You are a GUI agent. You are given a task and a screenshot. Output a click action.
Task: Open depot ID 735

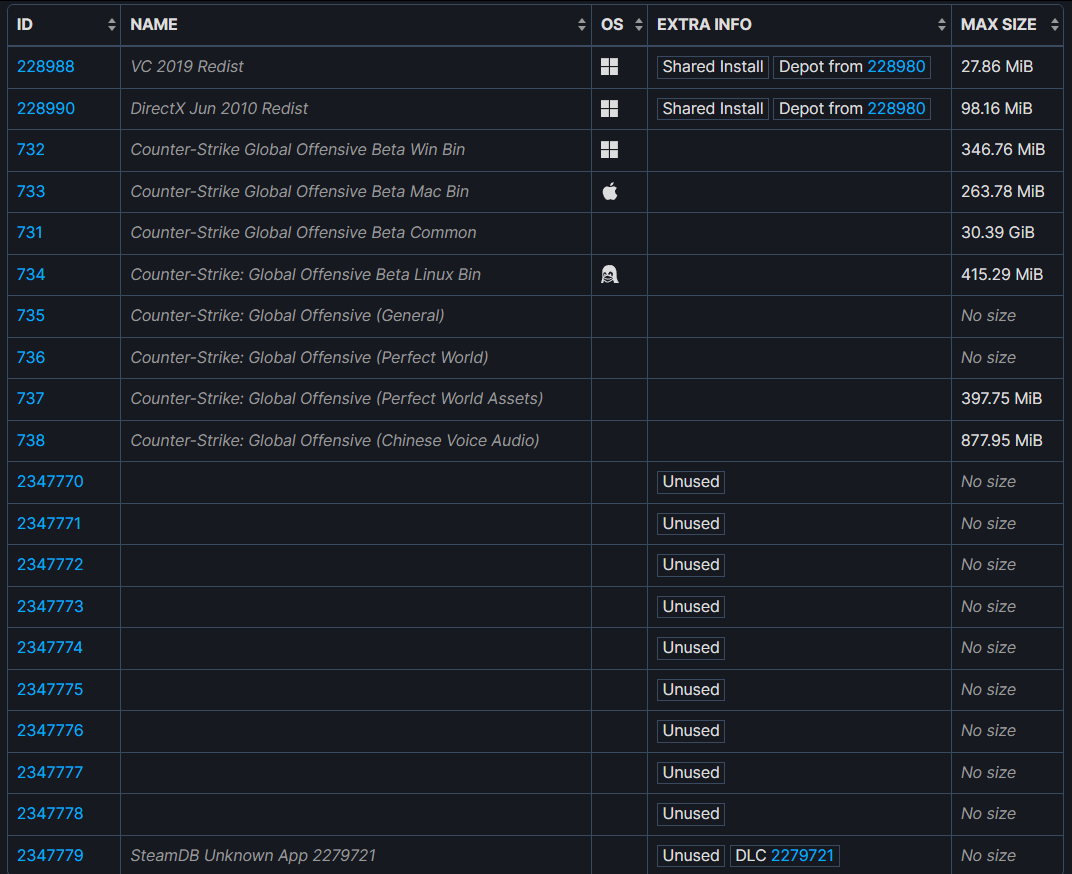(x=31, y=315)
